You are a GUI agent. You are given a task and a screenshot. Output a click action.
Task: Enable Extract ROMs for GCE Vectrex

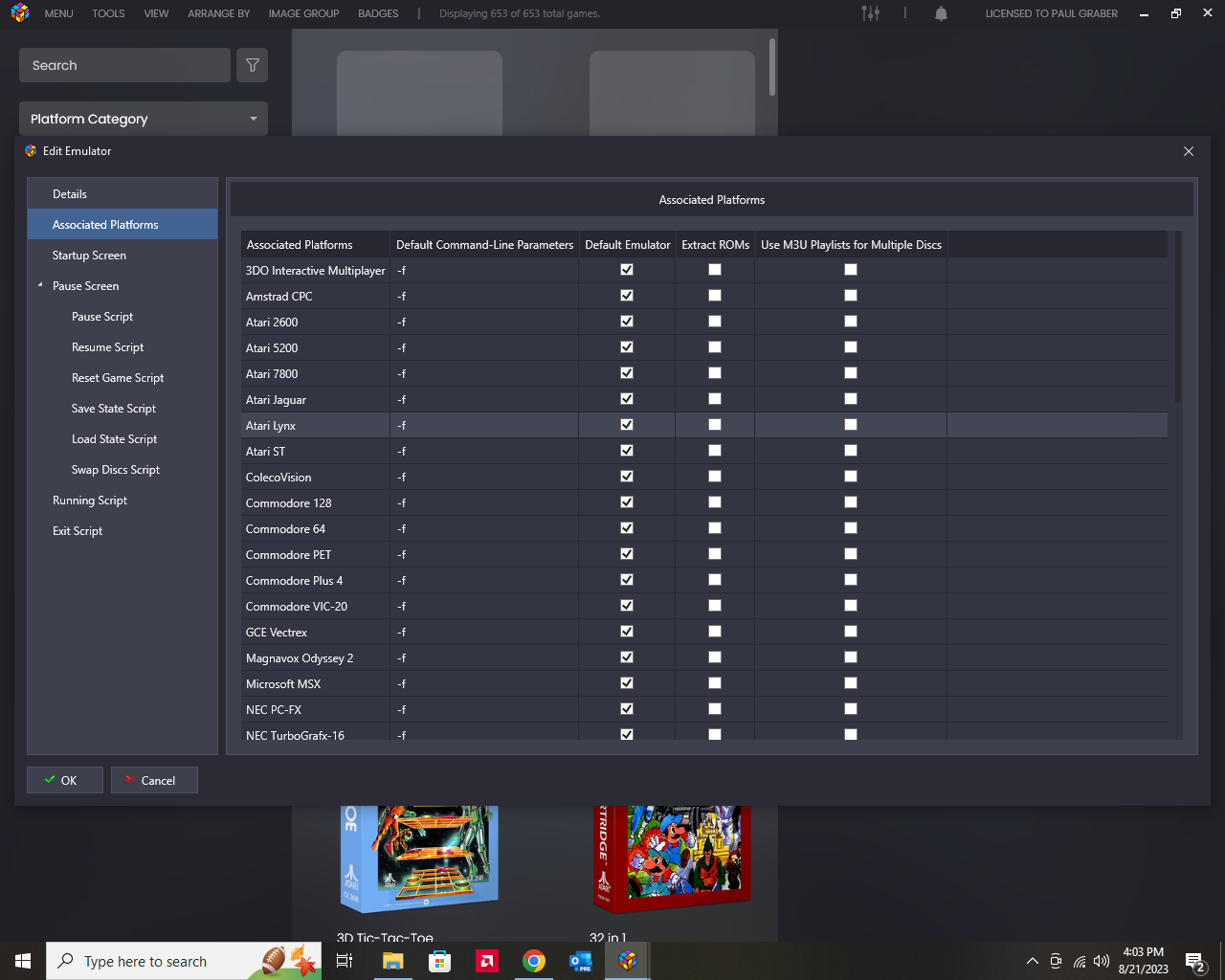point(715,632)
